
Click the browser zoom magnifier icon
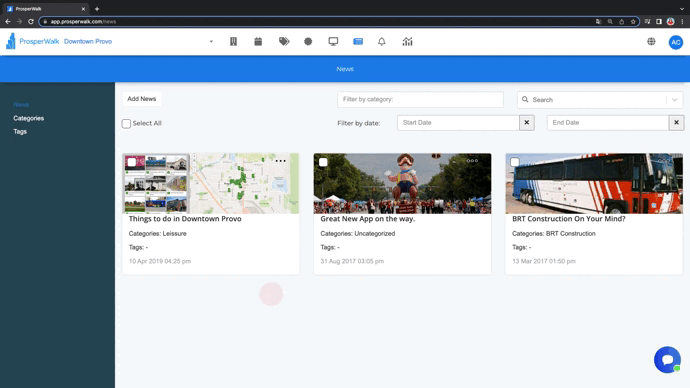click(610, 21)
